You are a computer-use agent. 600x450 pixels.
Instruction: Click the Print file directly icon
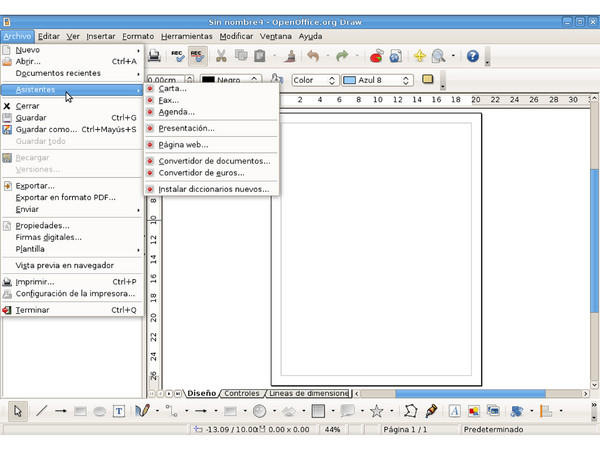[x=155, y=56]
